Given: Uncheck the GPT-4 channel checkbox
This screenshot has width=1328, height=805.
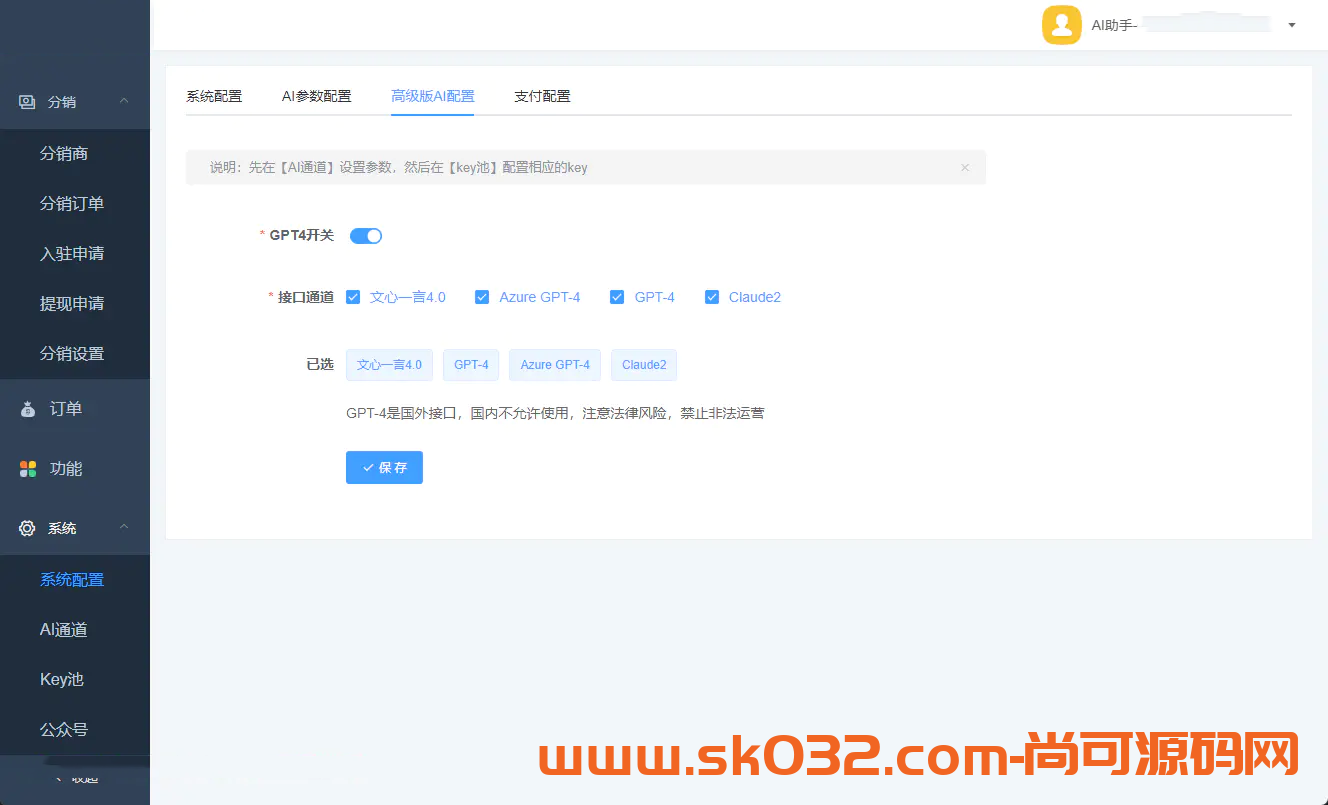Looking at the screenshot, I should pyautogui.click(x=617, y=297).
